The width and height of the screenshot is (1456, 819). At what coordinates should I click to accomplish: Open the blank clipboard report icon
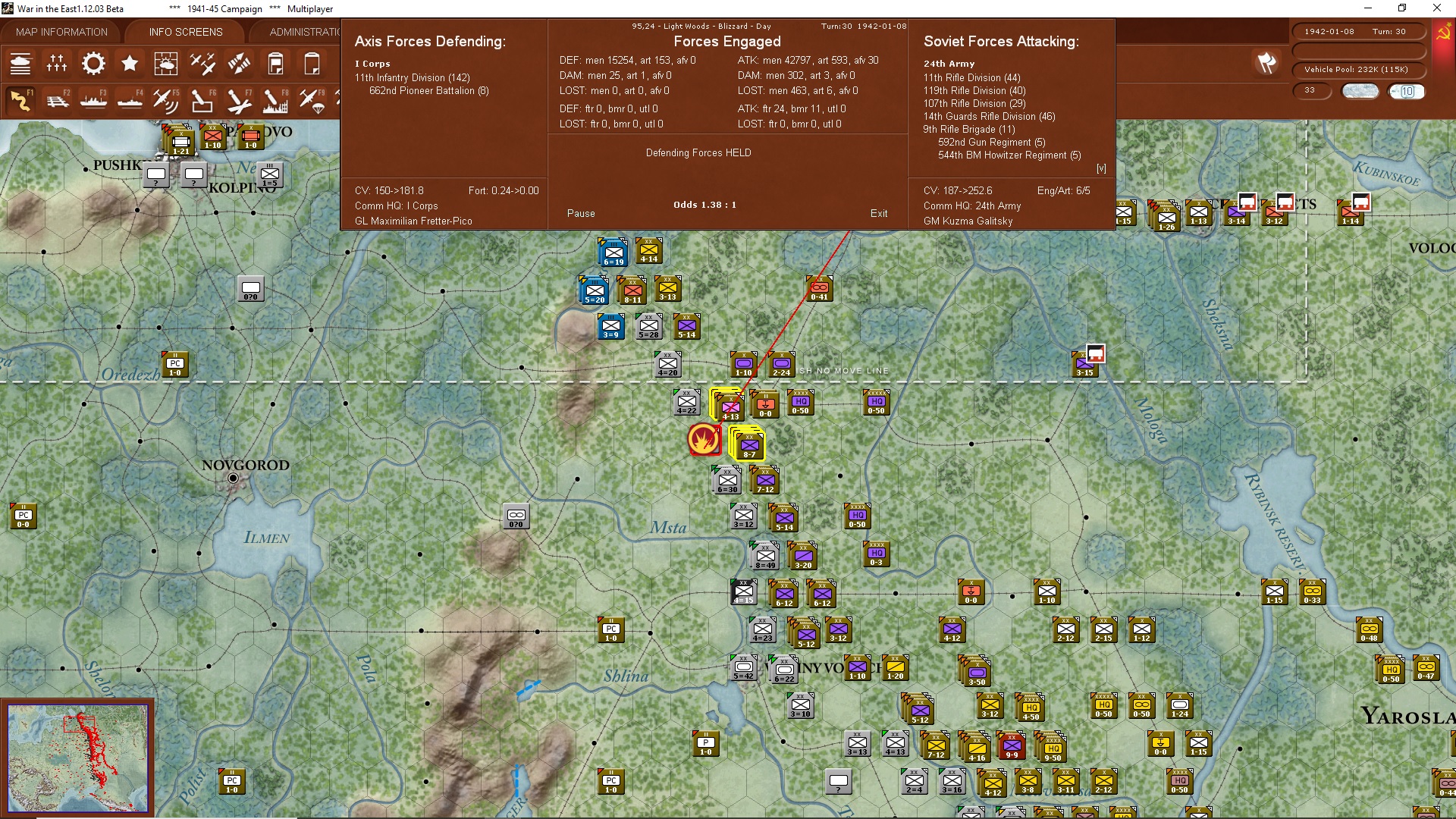312,64
